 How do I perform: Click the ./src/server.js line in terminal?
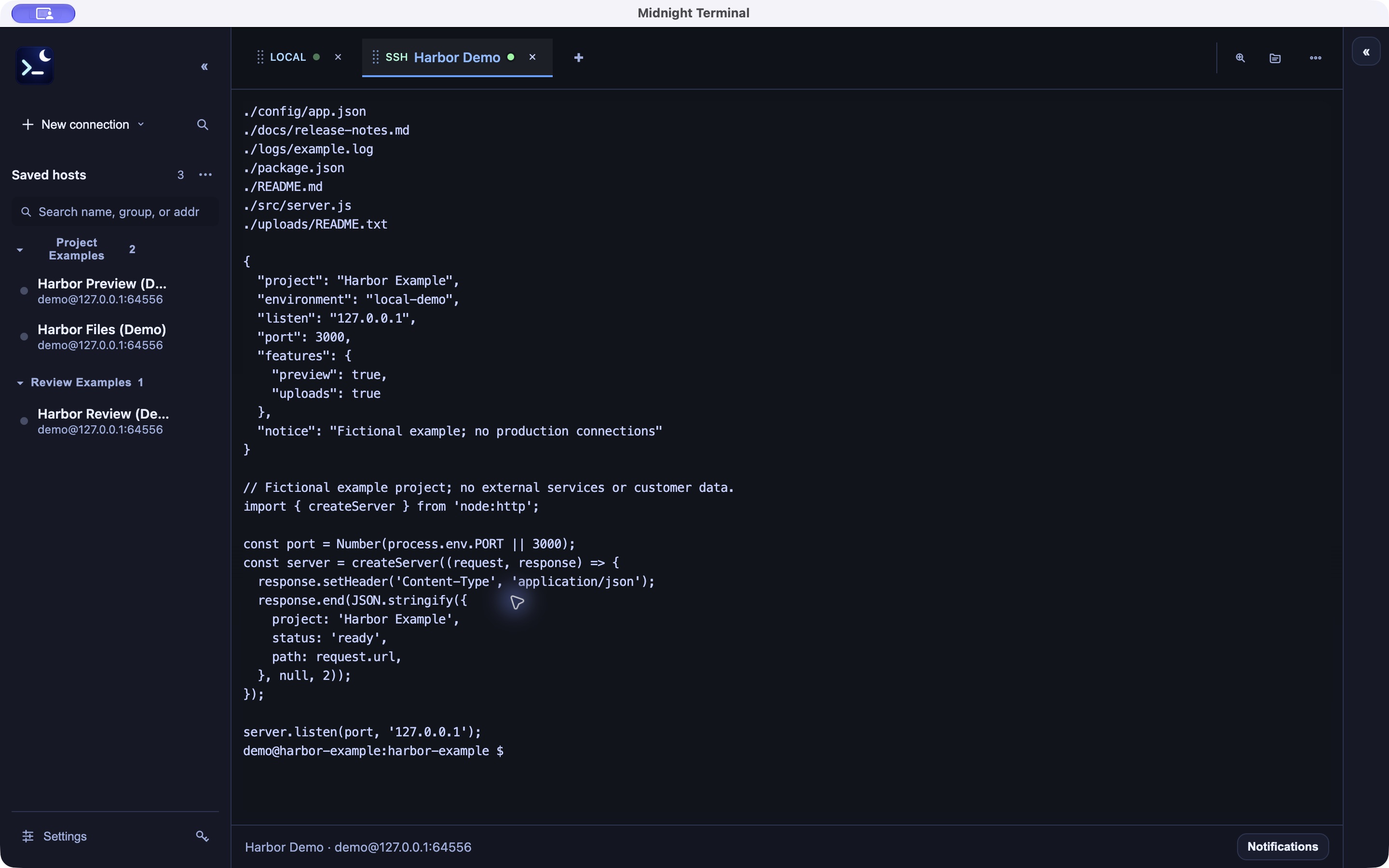tap(297, 205)
